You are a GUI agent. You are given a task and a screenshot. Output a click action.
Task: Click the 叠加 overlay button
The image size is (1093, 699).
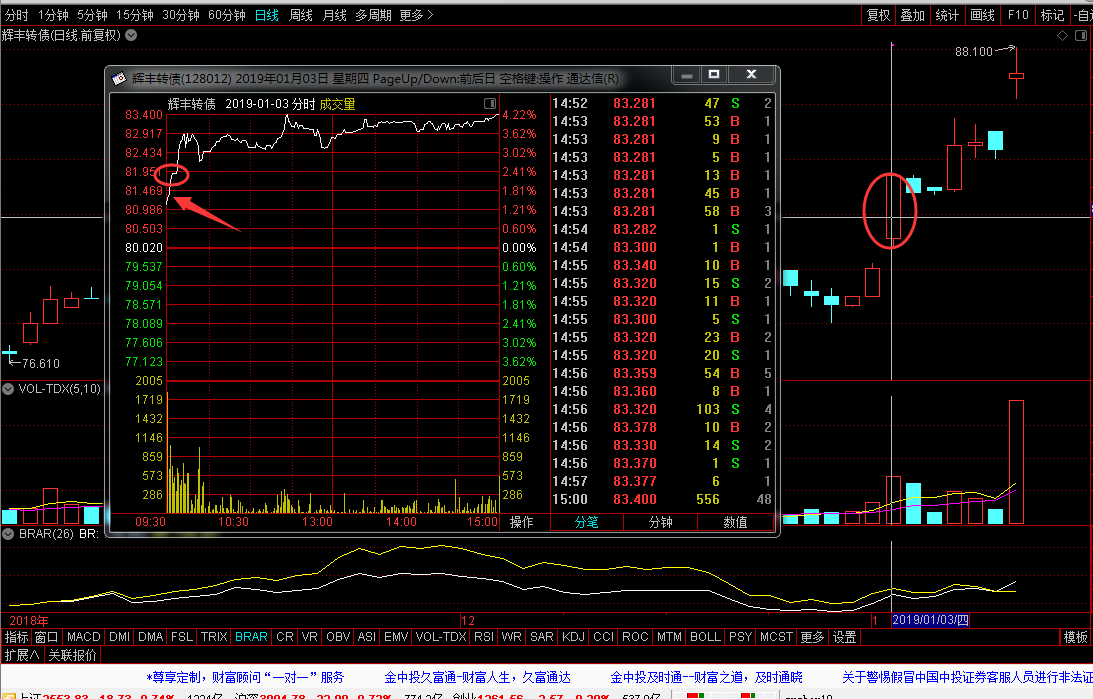(x=912, y=15)
